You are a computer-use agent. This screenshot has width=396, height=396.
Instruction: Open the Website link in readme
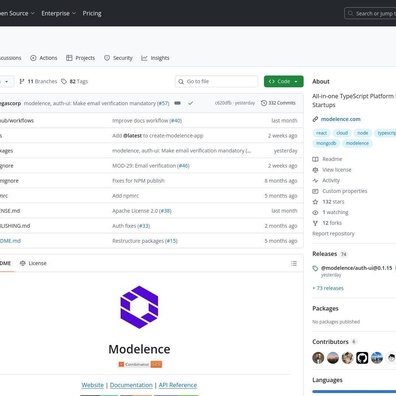[x=93, y=385]
